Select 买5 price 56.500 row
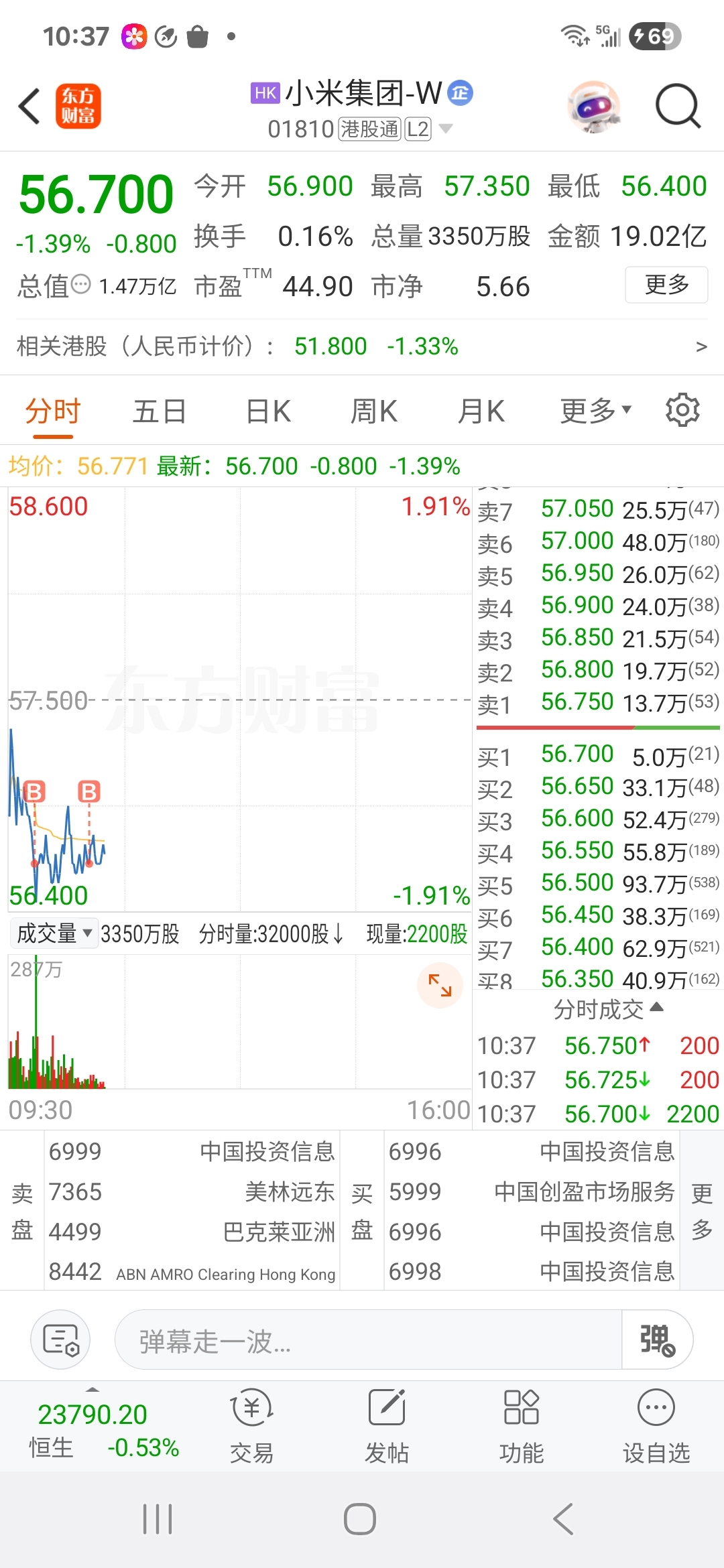Screen dimensions: 724x1568 [x=598, y=884]
